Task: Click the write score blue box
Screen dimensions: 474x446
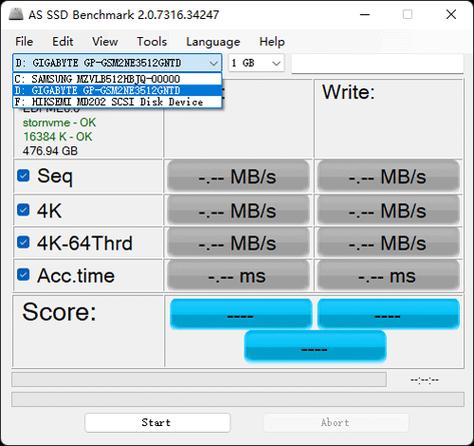Action: click(388, 314)
